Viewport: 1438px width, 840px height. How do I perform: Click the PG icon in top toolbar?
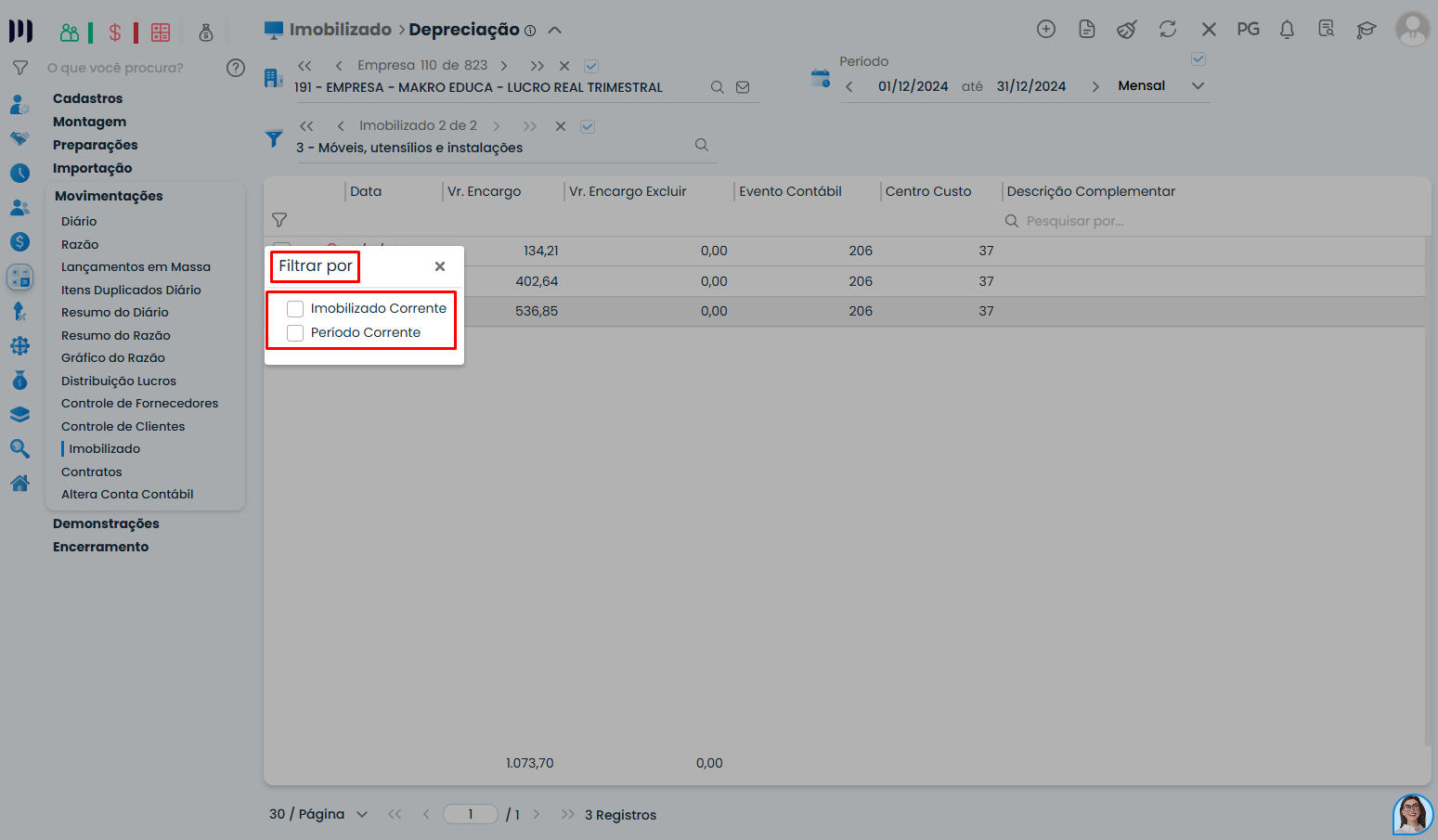[1248, 30]
